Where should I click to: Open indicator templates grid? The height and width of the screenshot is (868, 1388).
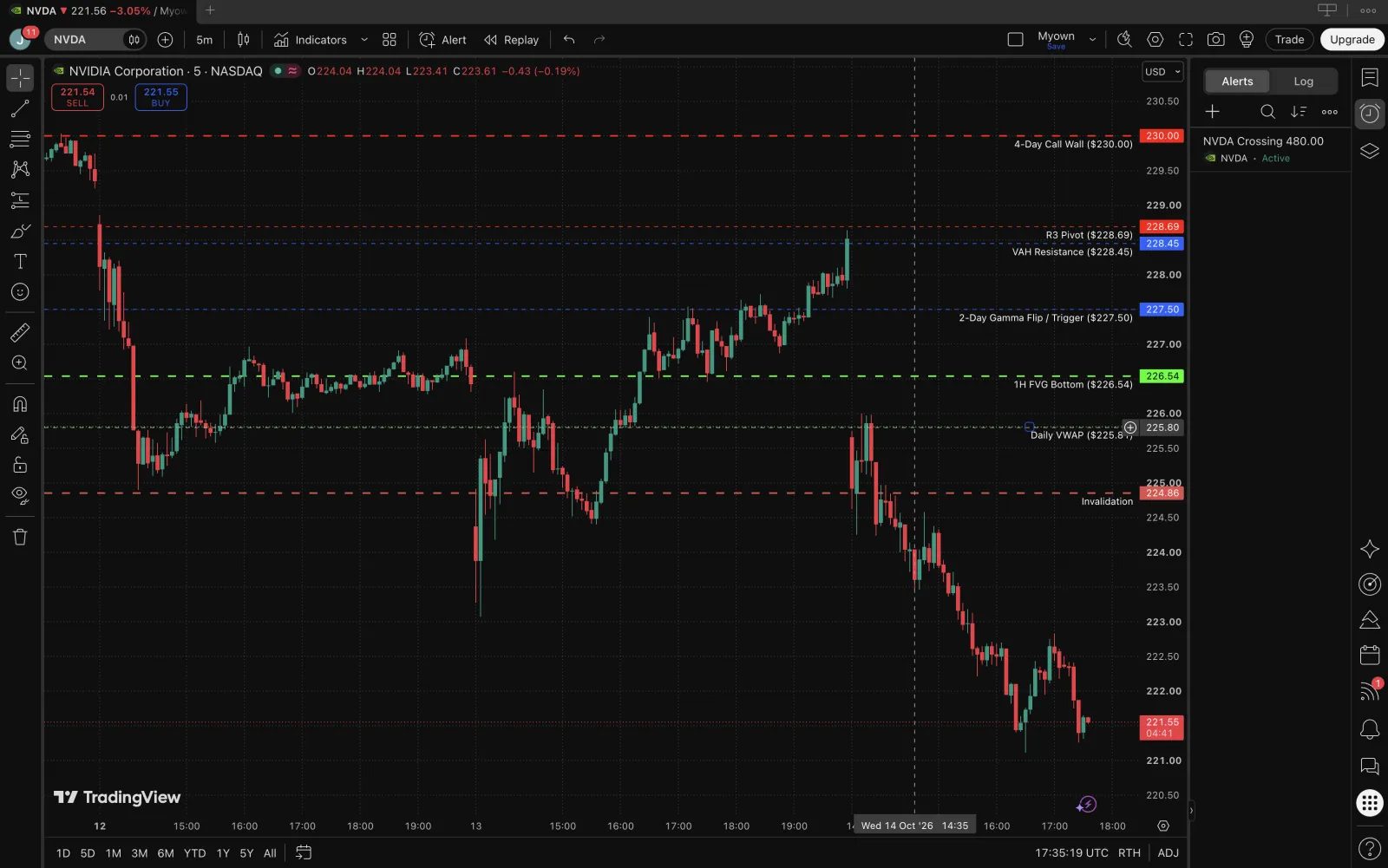coord(390,40)
